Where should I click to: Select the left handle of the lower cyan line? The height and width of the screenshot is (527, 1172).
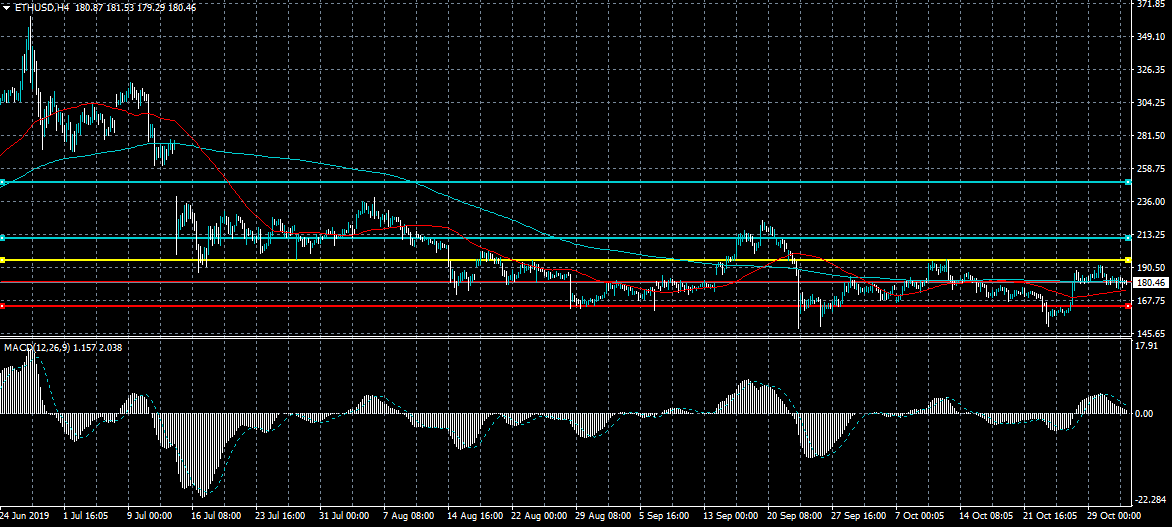3,238
